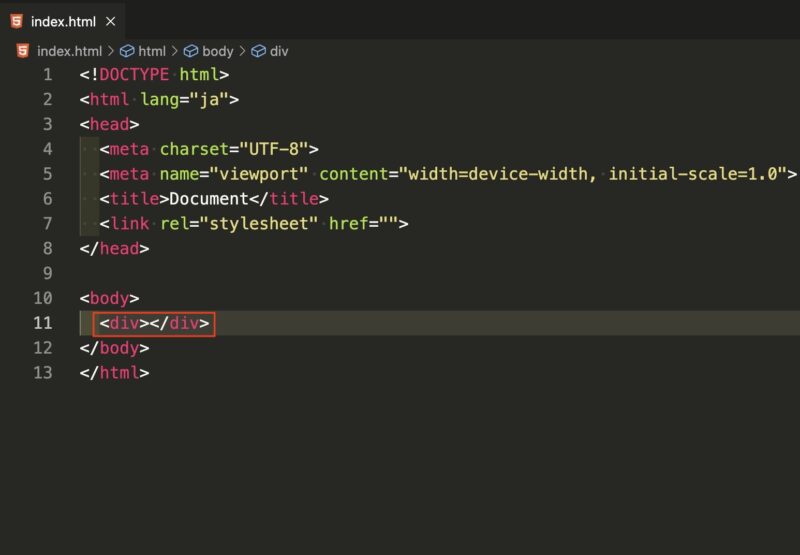The height and width of the screenshot is (555, 800).
Task: Click the DOCTYPE keyword on line 1
Action: pyautogui.click(x=134, y=74)
